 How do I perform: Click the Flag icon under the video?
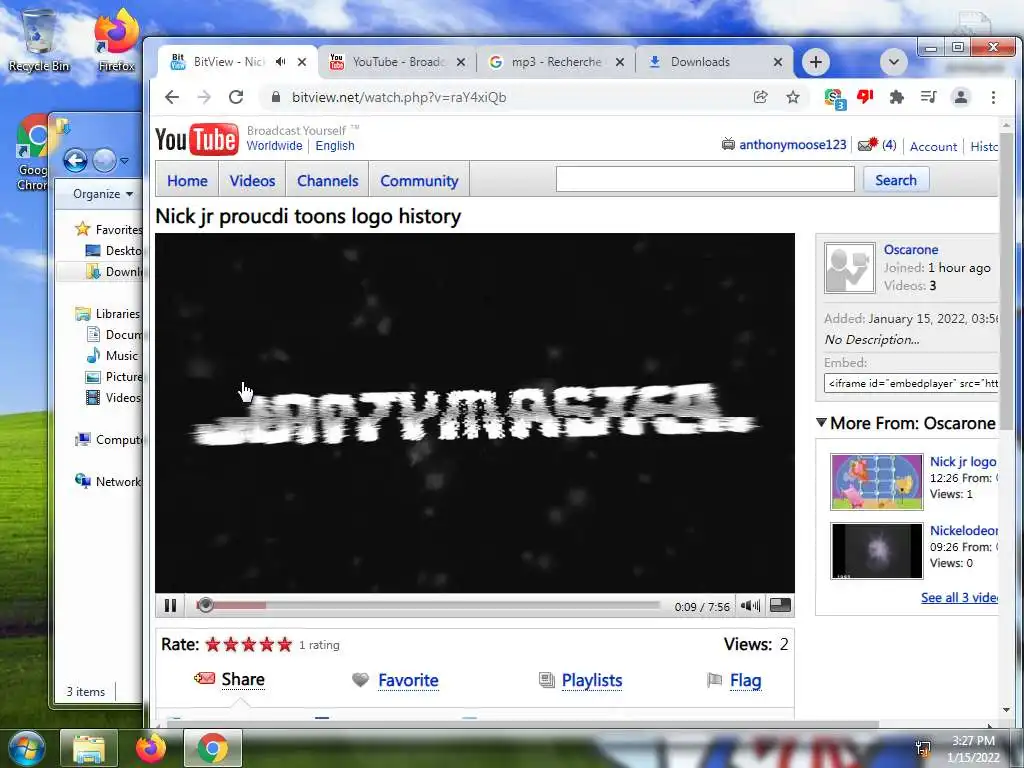click(714, 680)
